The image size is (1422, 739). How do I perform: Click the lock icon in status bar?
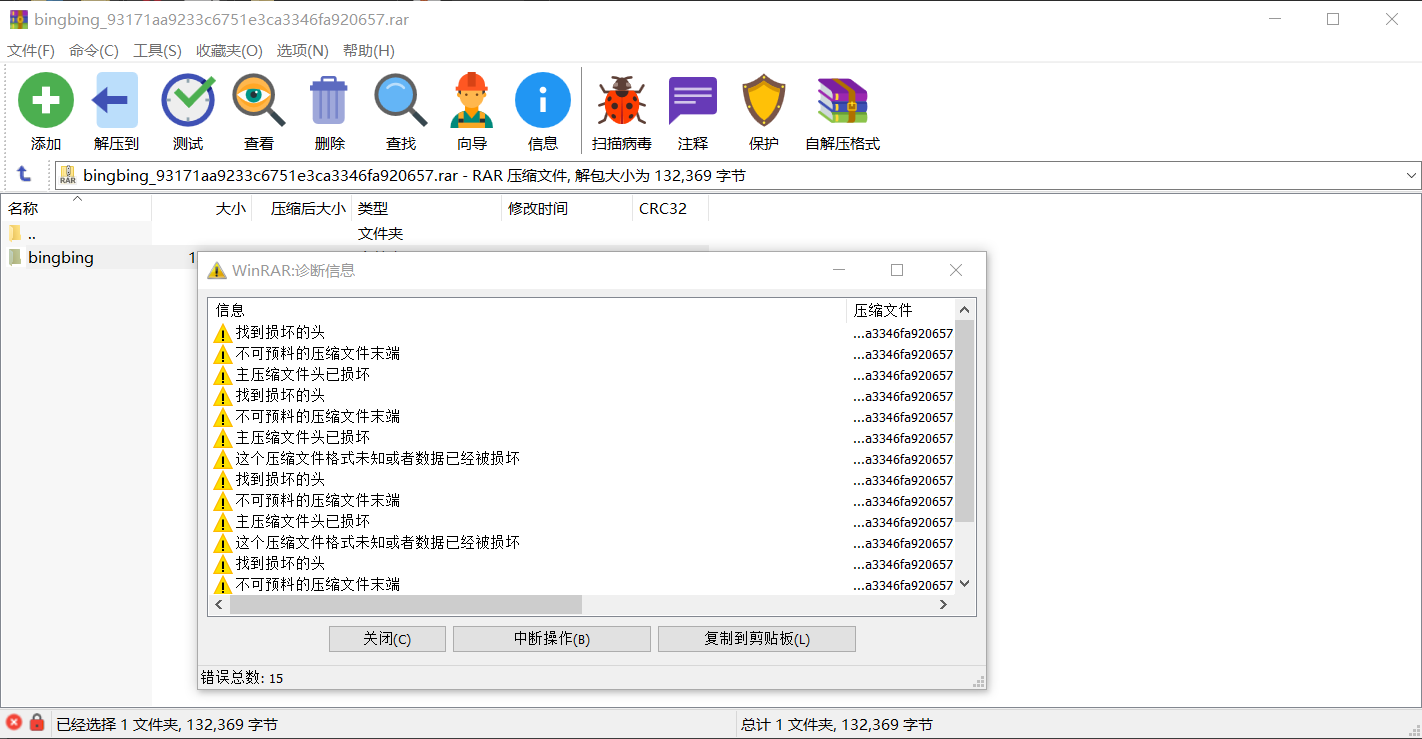36,722
